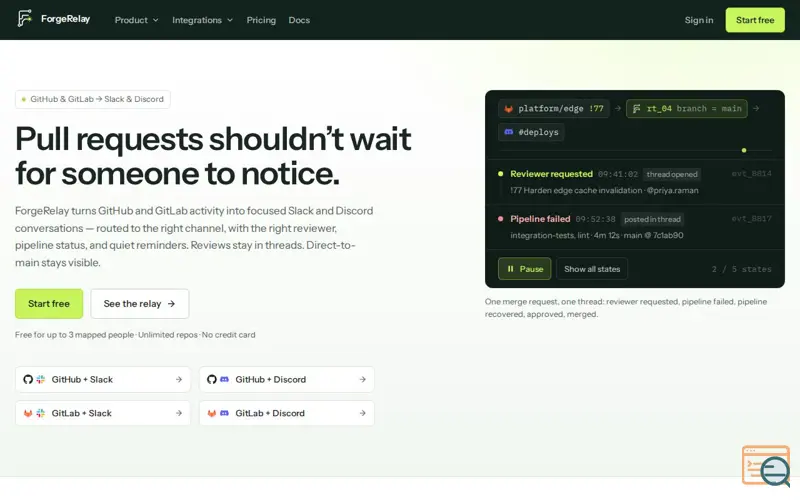800x500 pixels.
Task: Click Discord icon on GitHub + Discord card
Action: [224, 379]
